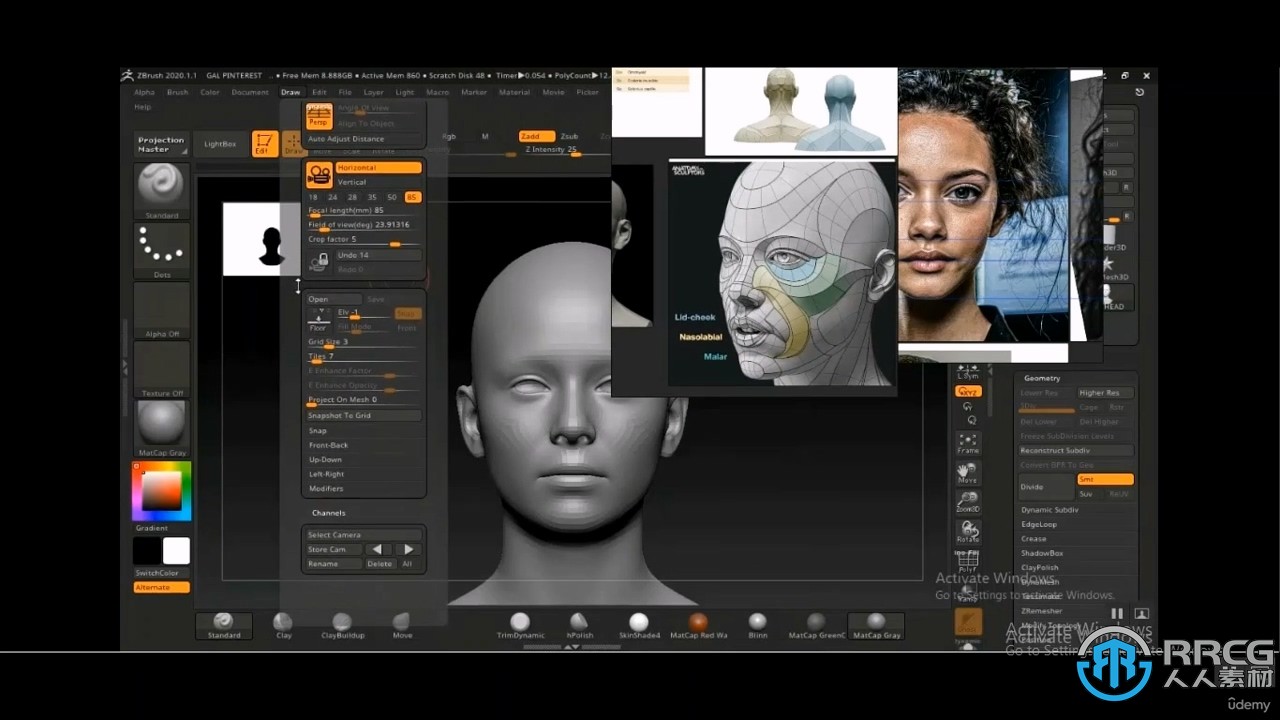Image resolution: width=1280 pixels, height=720 pixels.
Task: Click the Store Cam button
Action: pyautogui.click(x=333, y=549)
